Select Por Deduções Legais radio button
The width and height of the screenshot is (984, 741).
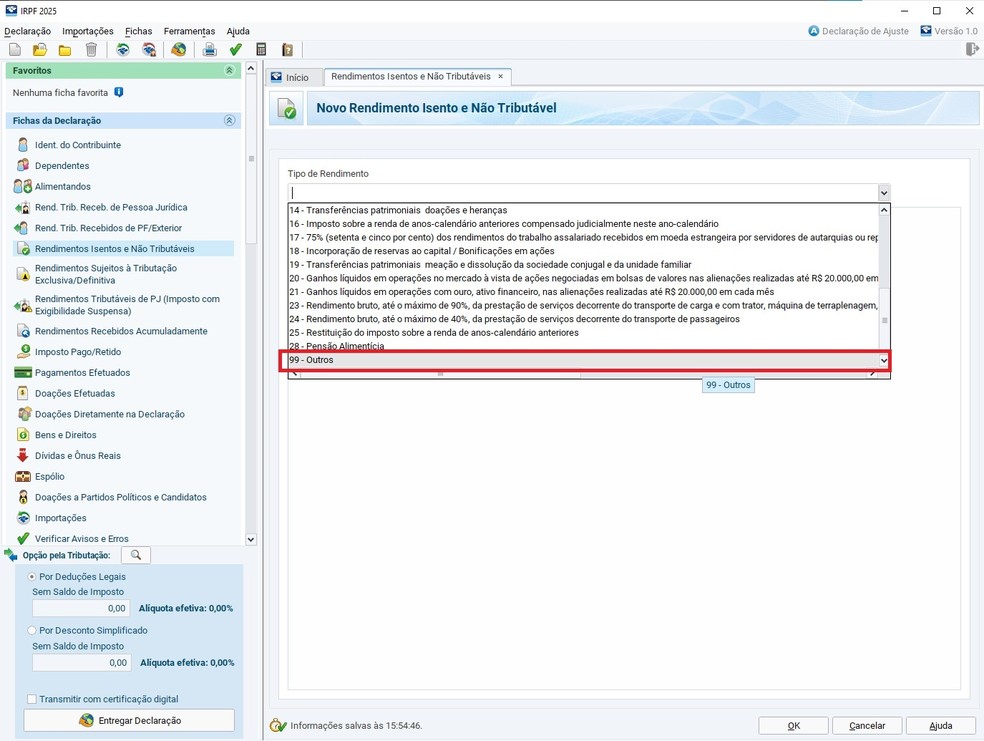tap(32, 577)
